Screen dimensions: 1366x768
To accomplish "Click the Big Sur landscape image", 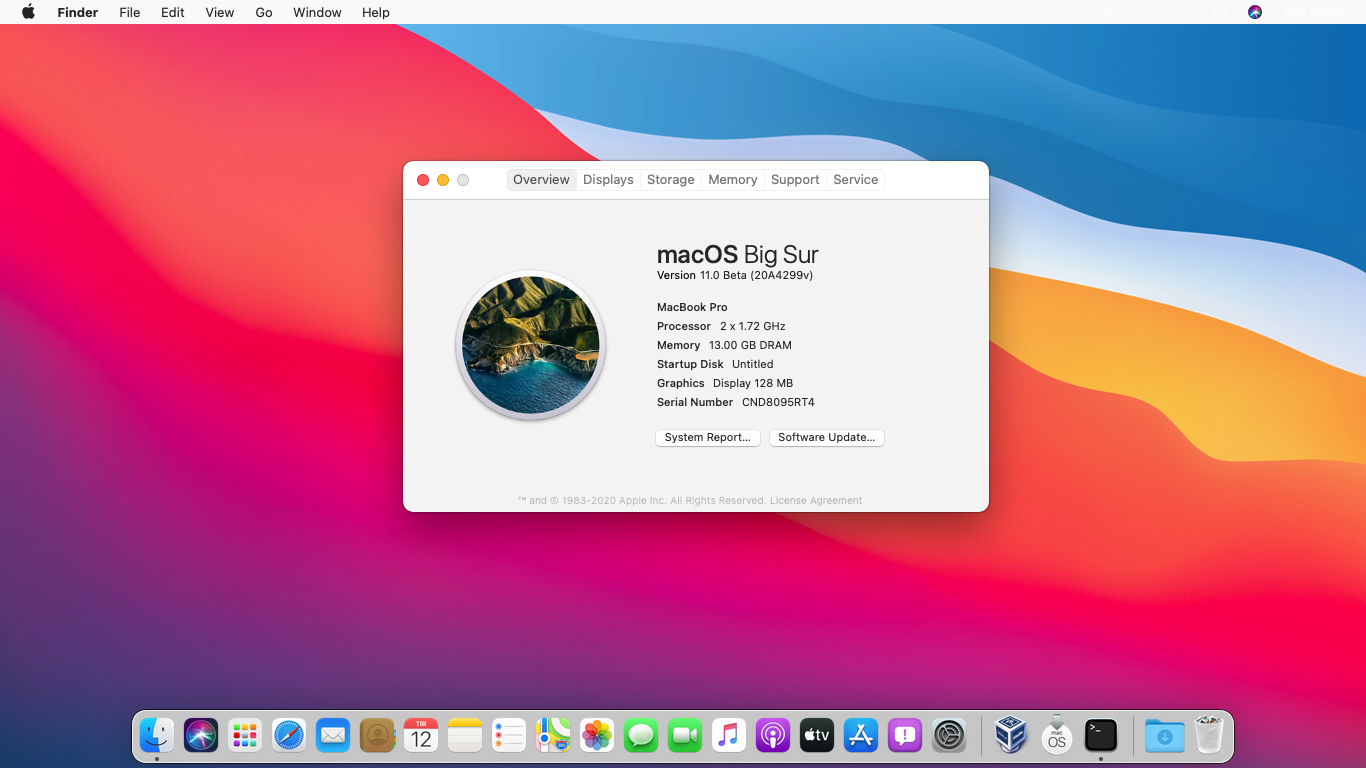I will (531, 345).
